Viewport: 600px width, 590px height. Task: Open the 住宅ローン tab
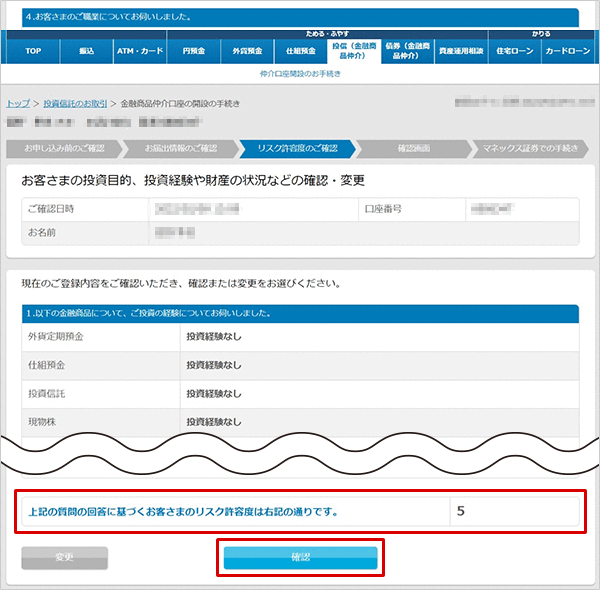pos(515,50)
